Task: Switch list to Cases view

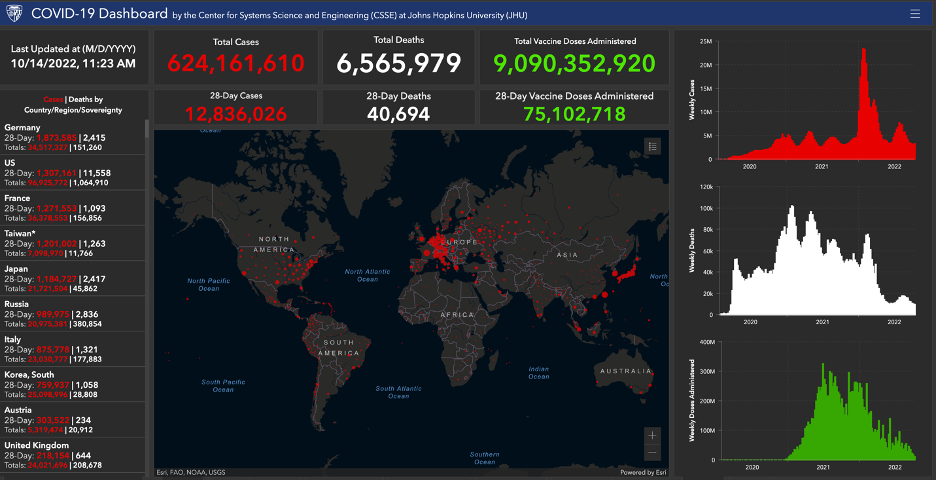Action: [53, 100]
